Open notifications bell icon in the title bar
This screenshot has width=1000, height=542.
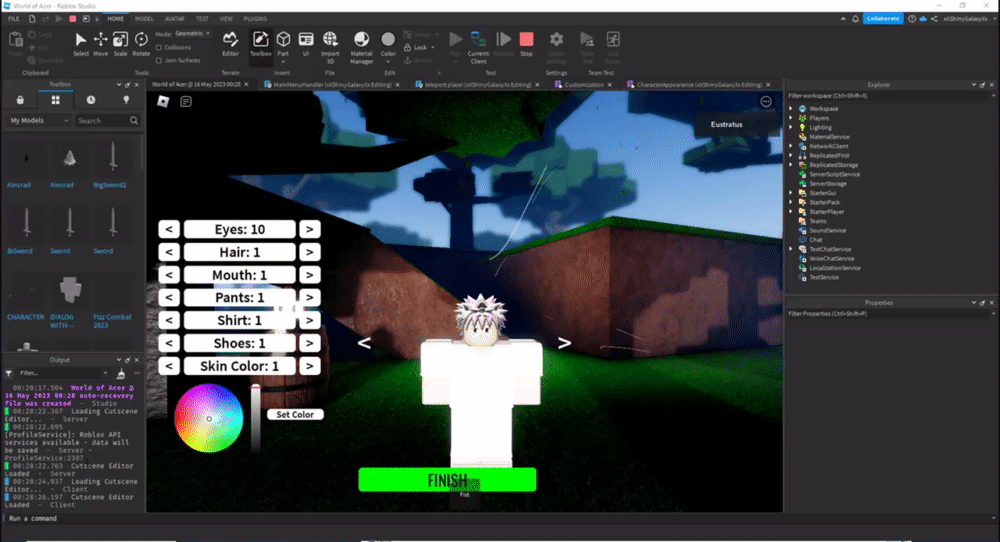[x=855, y=18]
